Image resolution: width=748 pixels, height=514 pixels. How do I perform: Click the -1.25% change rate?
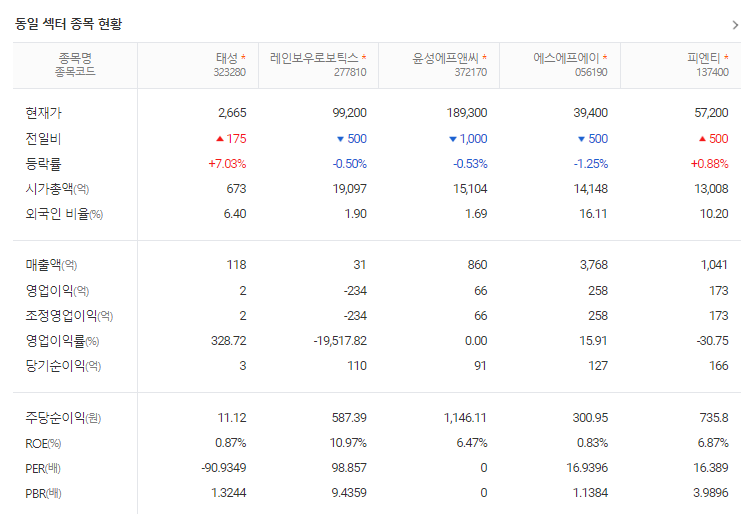(x=591, y=164)
